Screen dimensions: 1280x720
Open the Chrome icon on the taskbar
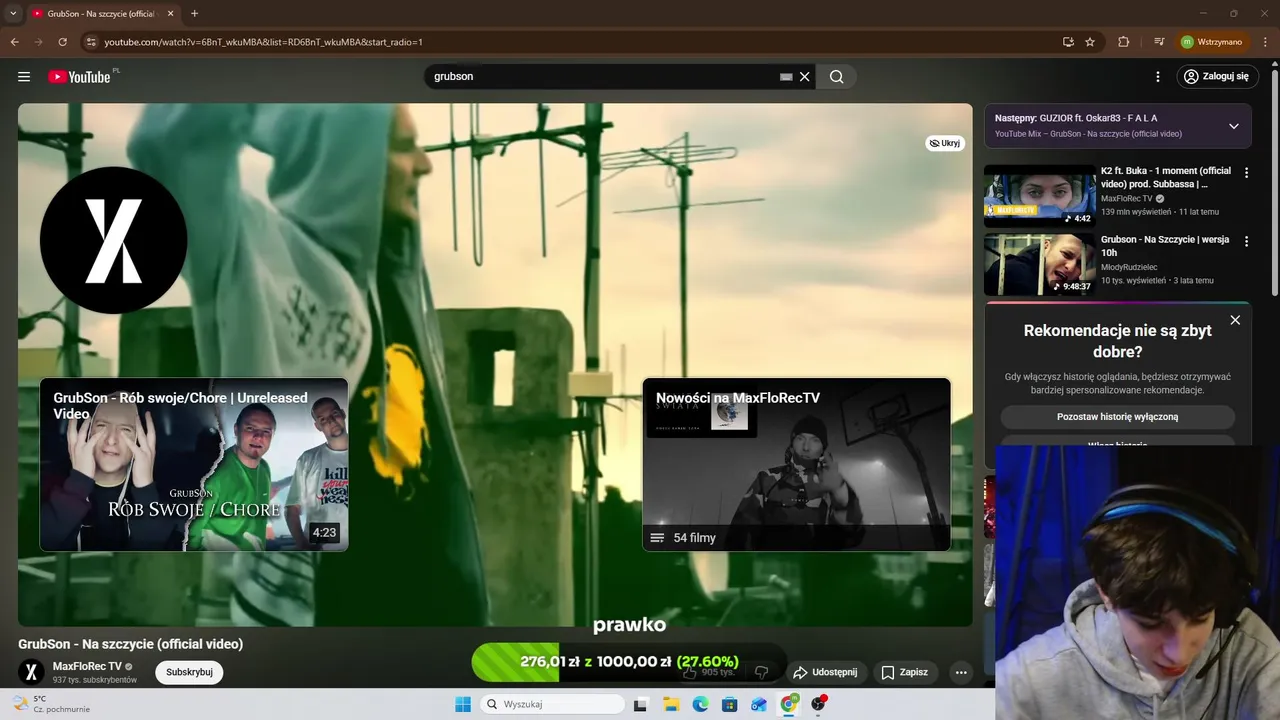[x=789, y=704]
